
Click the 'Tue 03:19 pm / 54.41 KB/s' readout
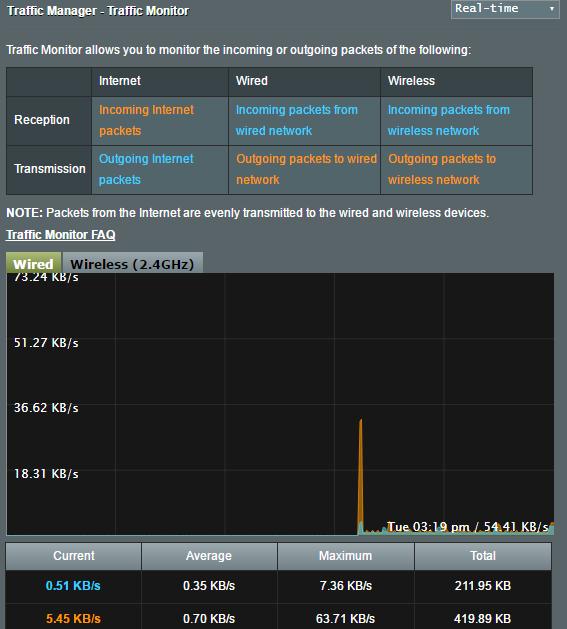click(467, 526)
